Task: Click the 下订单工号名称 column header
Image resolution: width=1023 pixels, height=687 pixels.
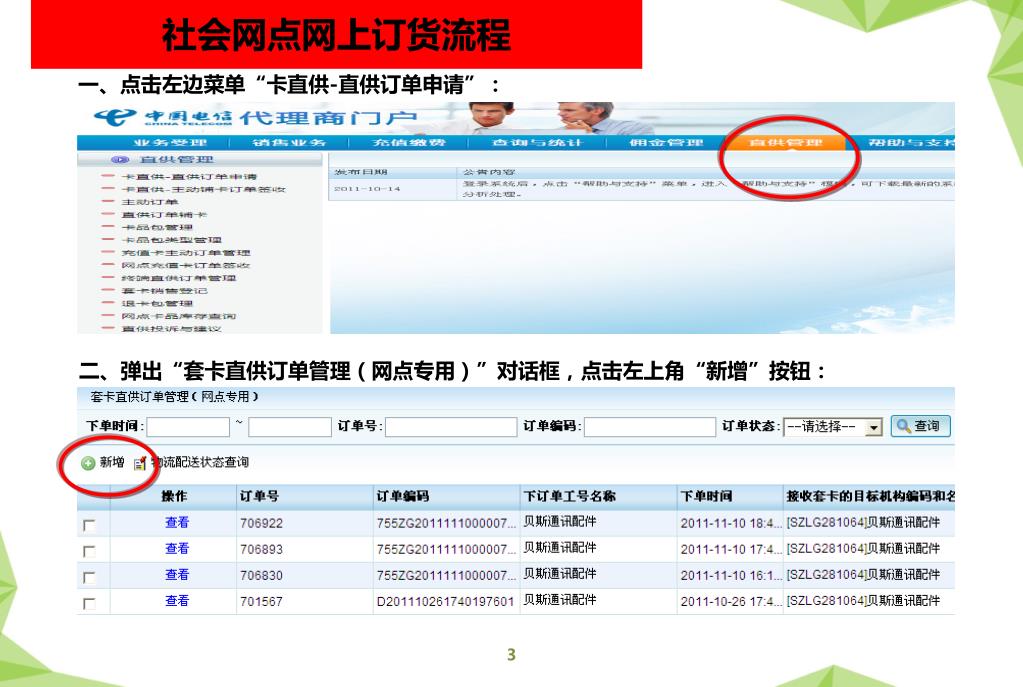Action: pos(570,496)
